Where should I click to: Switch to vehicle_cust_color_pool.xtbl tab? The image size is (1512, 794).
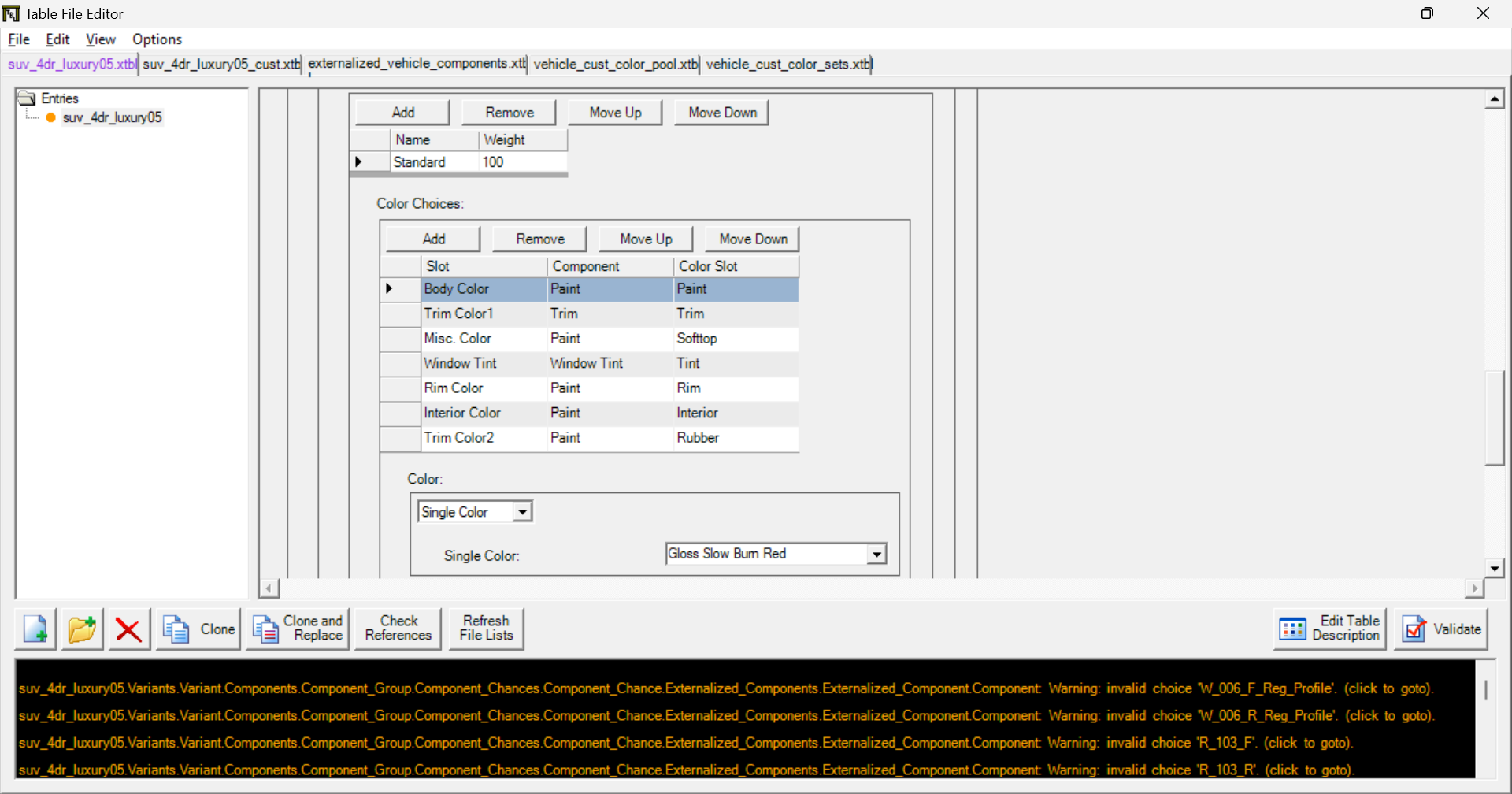click(x=615, y=65)
